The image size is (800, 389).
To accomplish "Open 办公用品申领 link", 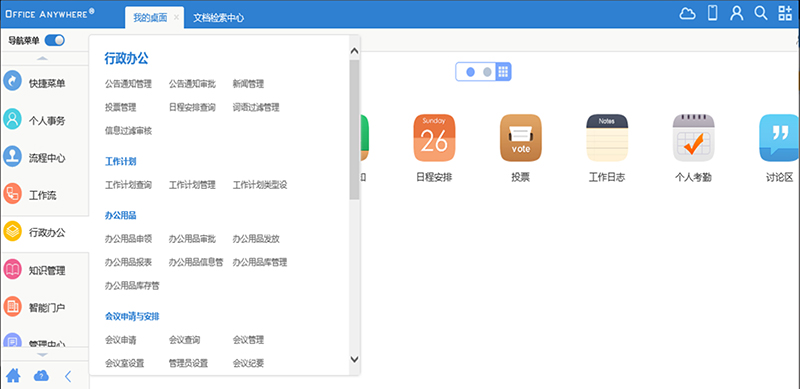I will tap(129, 238).
